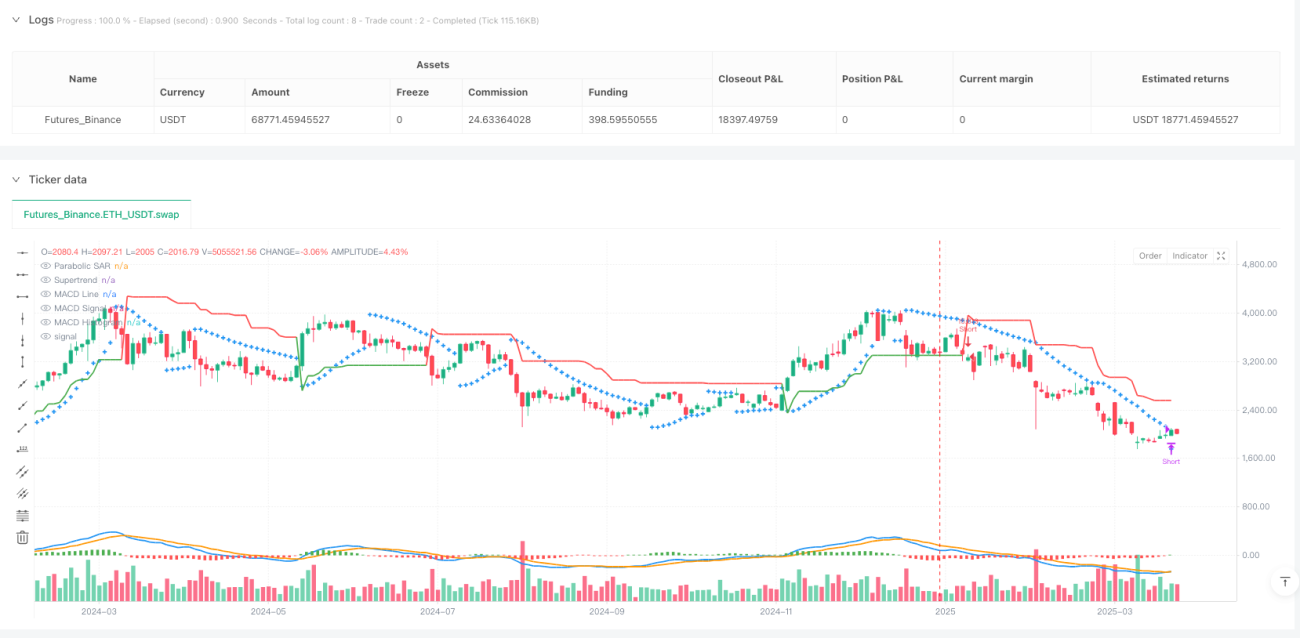Image resolution: width=1300 pixels, height=638 pixels.
Task: Toggle Supertrend indicator visibility
Action: (x=45, y=280)
